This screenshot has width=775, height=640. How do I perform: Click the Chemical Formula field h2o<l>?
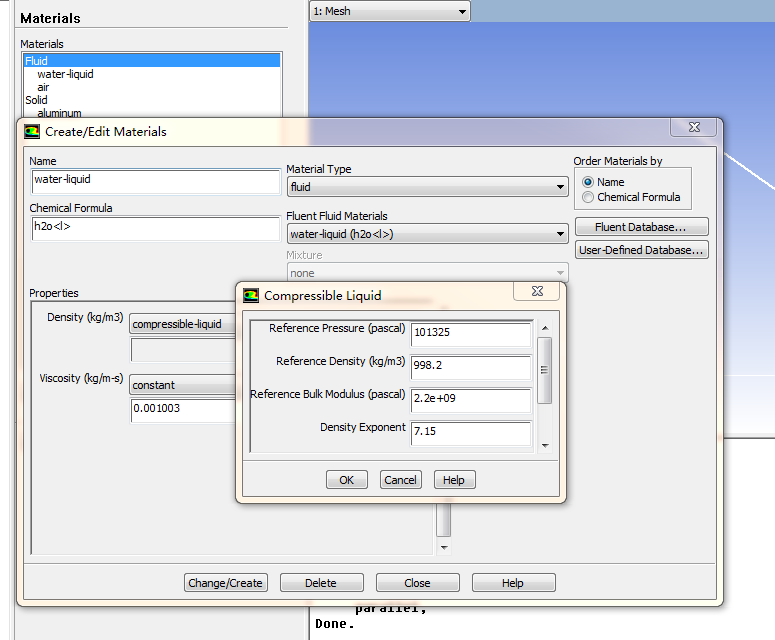tap(156, 228)
